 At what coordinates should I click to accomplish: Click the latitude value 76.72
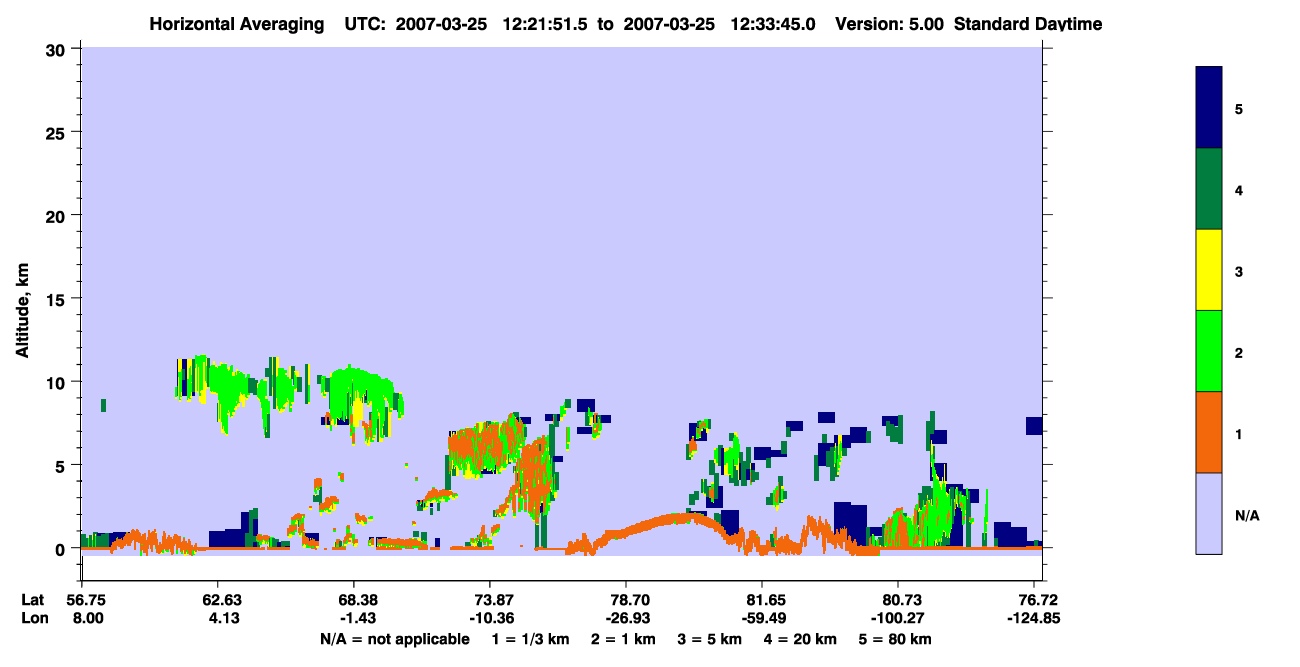click(1039, 600)
